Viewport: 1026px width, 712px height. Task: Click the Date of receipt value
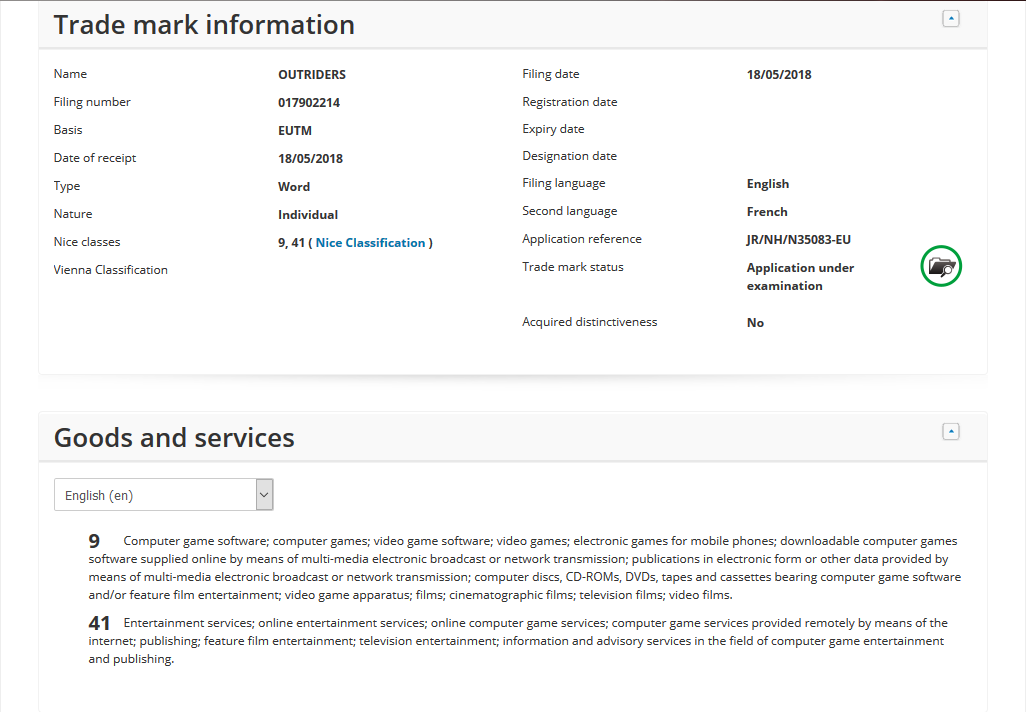[x=310, y=159]
